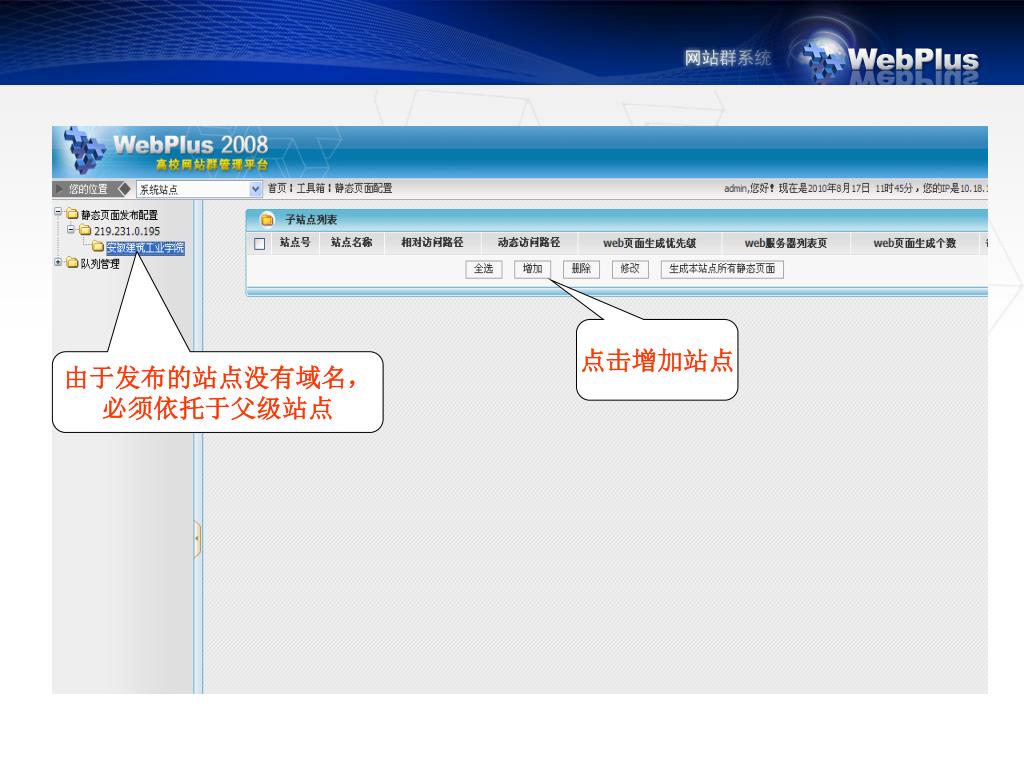Image resolution: width=1024 pixels, height=768 pixels.
Task: Select 静态页面发布配置 root node
Action: (119, 215)
